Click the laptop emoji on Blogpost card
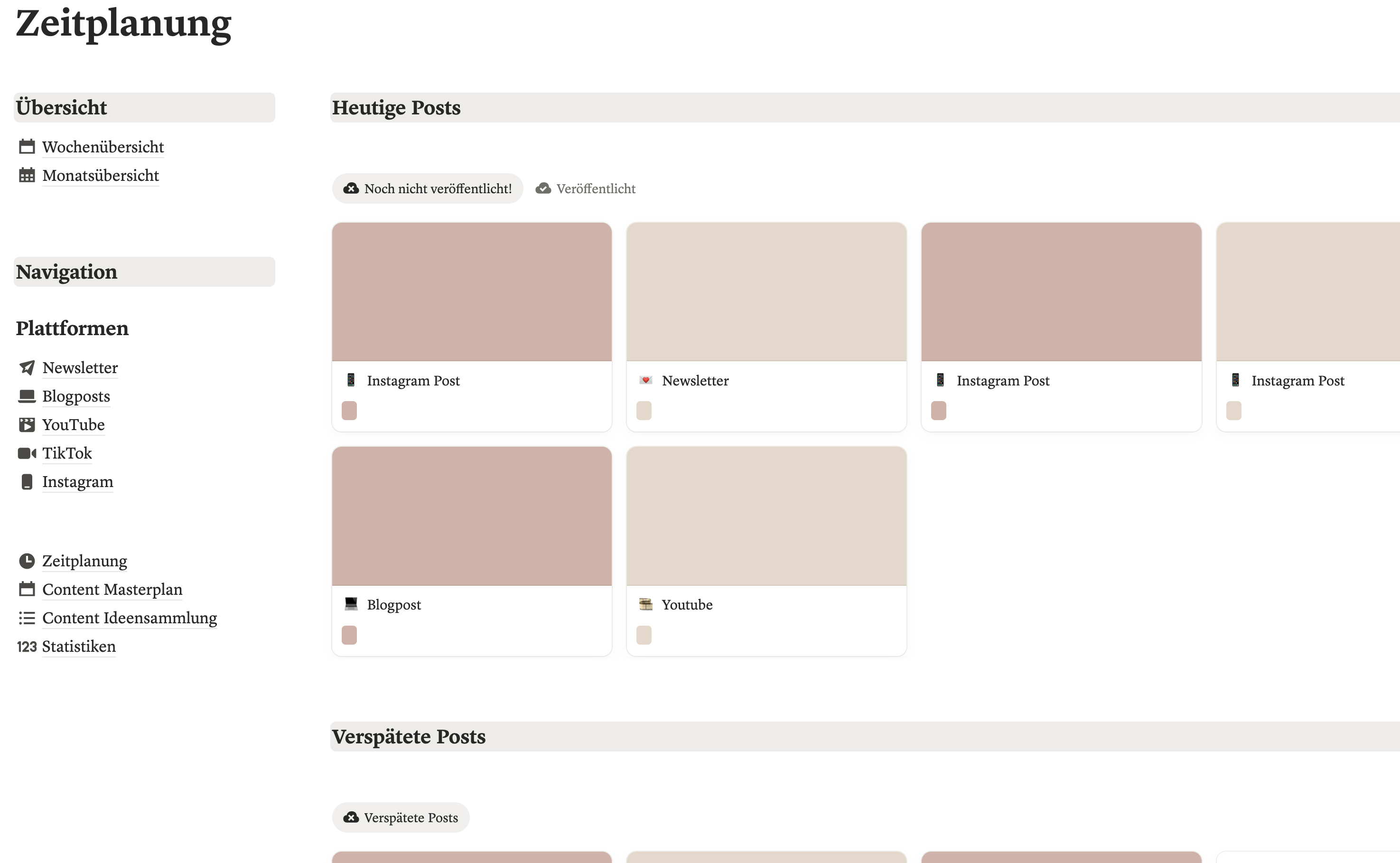The height and width of the screenshot is (863, 1400). coord(351,604)
